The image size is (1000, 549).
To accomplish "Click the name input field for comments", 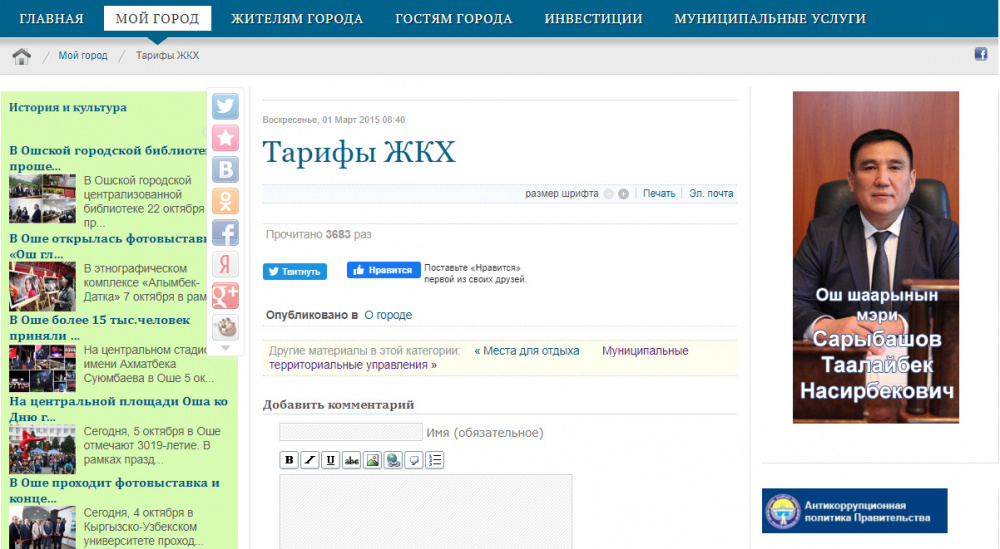I will tap(350, 432).
